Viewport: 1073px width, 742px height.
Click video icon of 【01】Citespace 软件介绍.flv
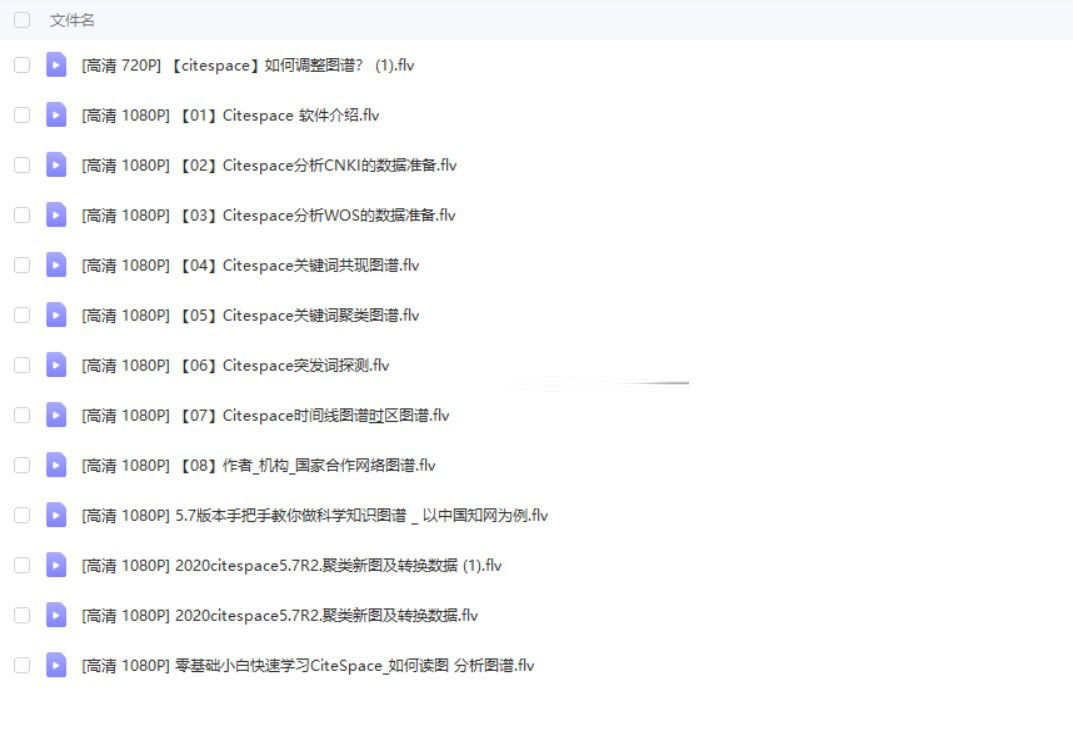point(56,115)
